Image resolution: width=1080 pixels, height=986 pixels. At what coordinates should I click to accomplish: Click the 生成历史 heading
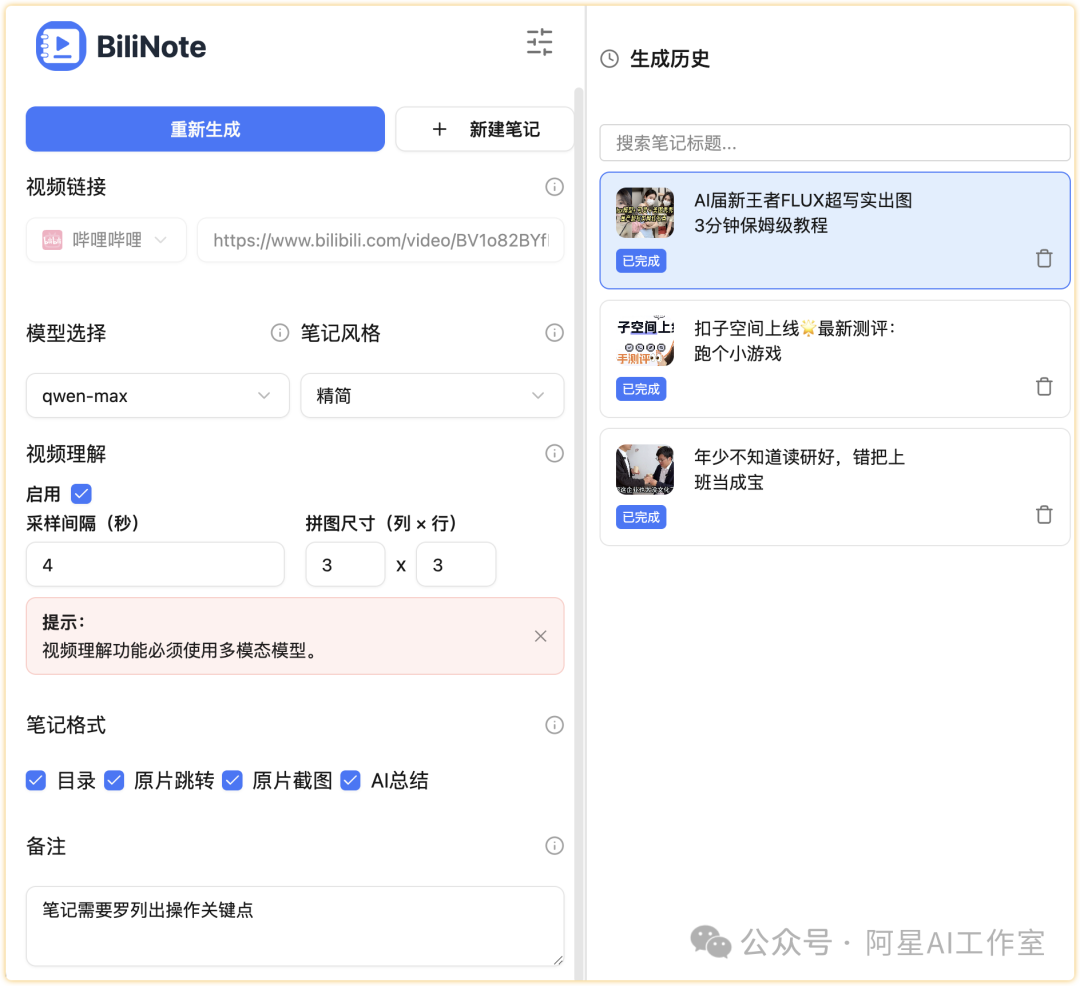(669, 59)
